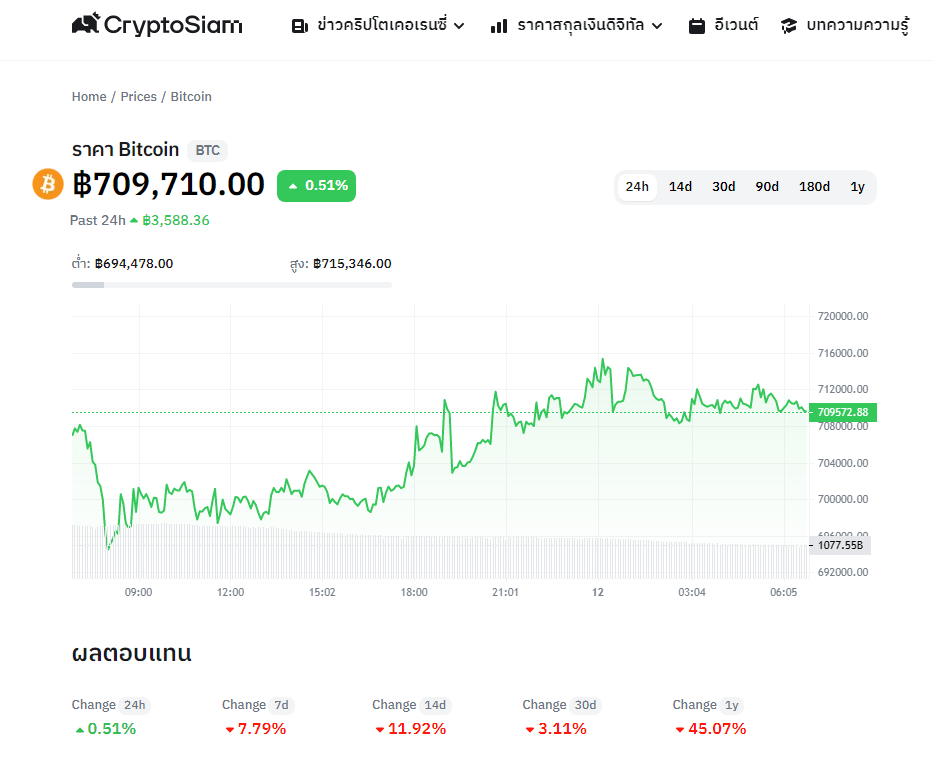Click the 06:05 time axis label
Image resolution: width=932 pixels, height=776 pixels.
pyautogui.click(x=783, y=592)
